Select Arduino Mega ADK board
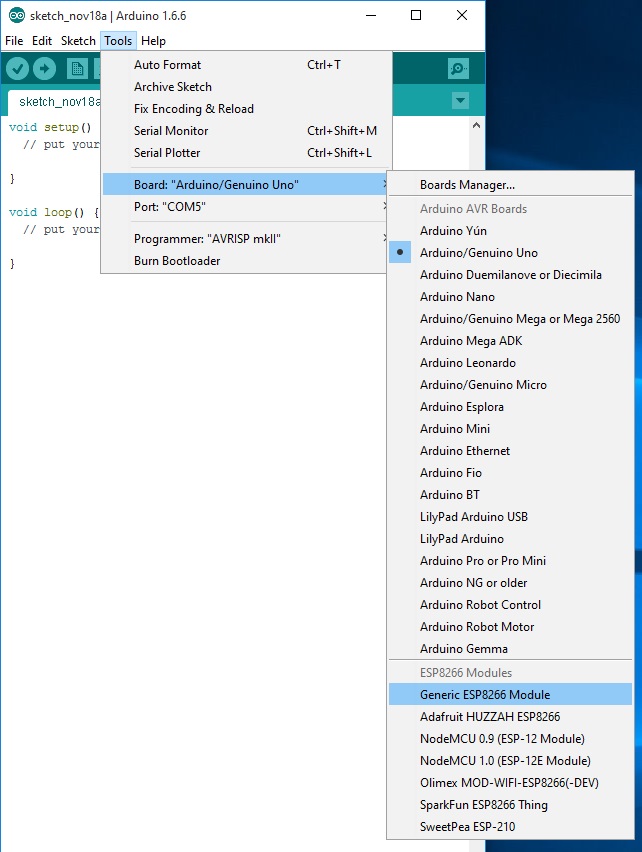The width and height of the screenshot is (642, 852). [511, 341]
